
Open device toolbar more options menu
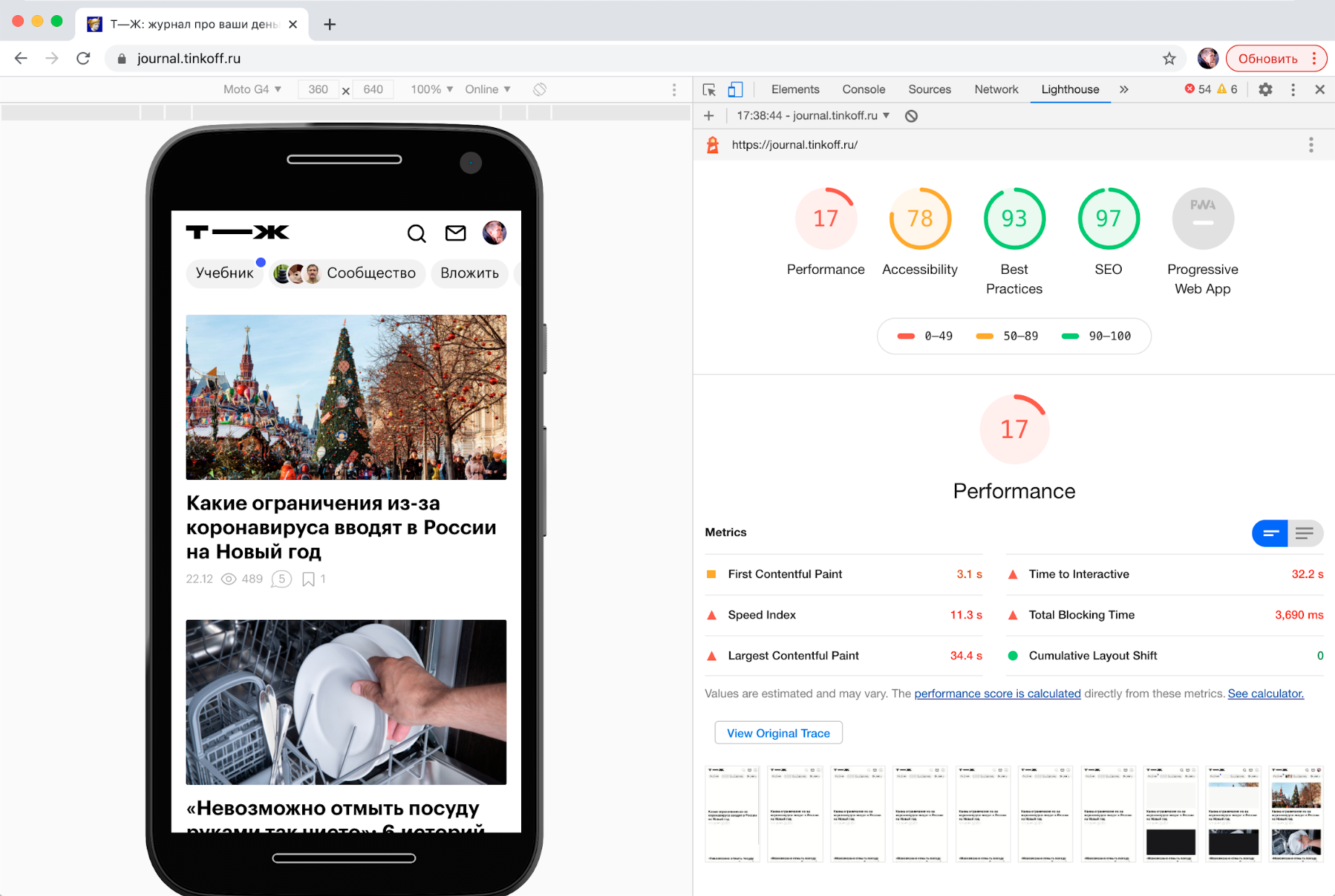(674, 89)
